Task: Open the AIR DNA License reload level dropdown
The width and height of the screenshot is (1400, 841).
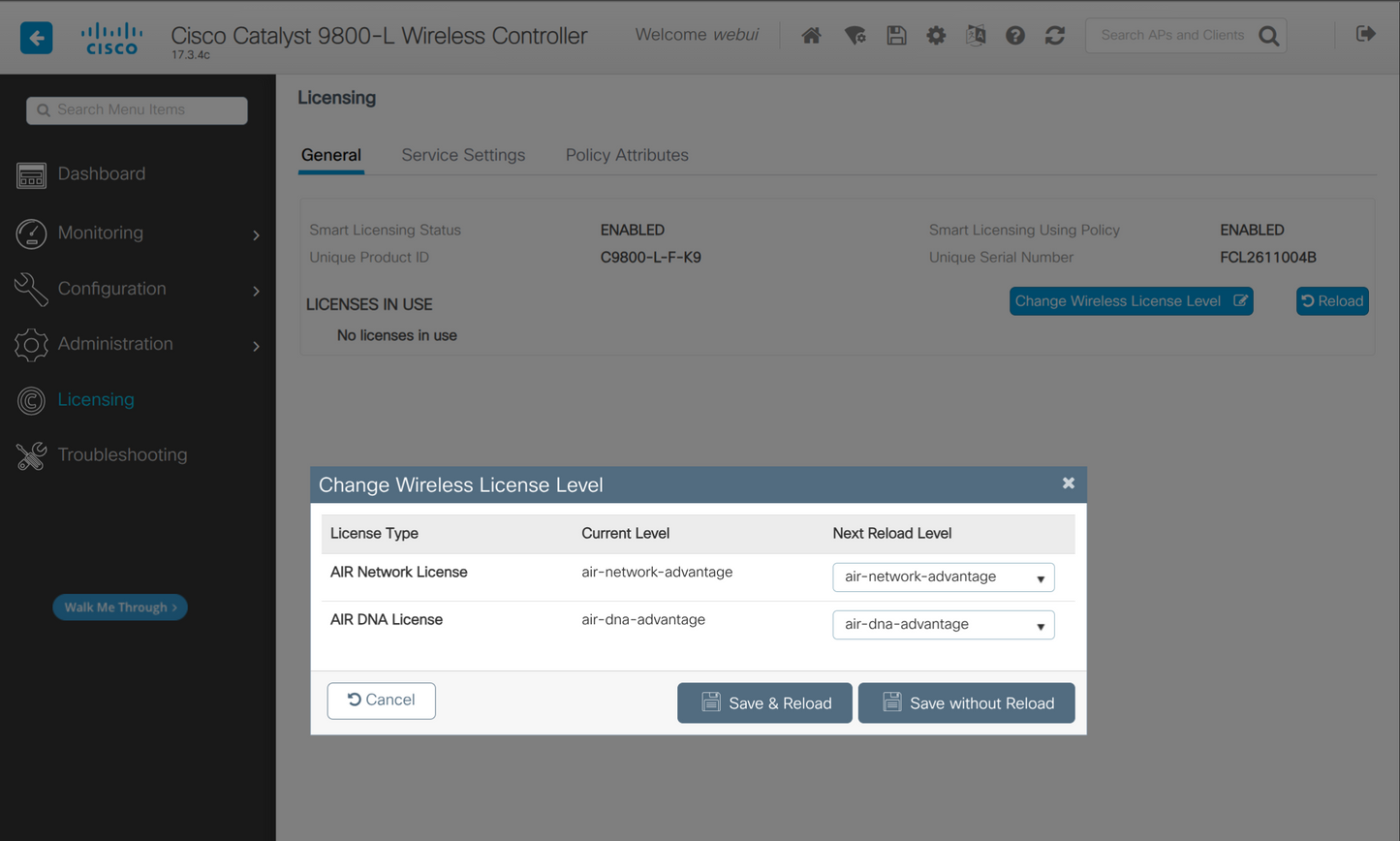Action: click(944, 625)
